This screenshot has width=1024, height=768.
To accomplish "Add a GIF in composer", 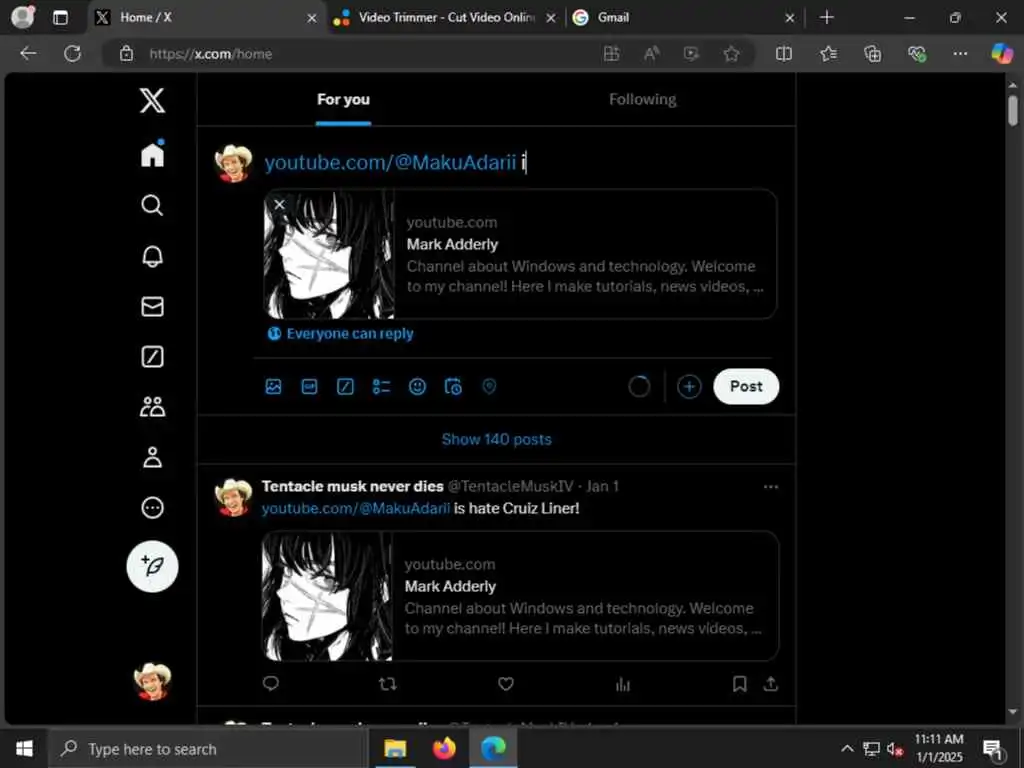I will [310, 387].
